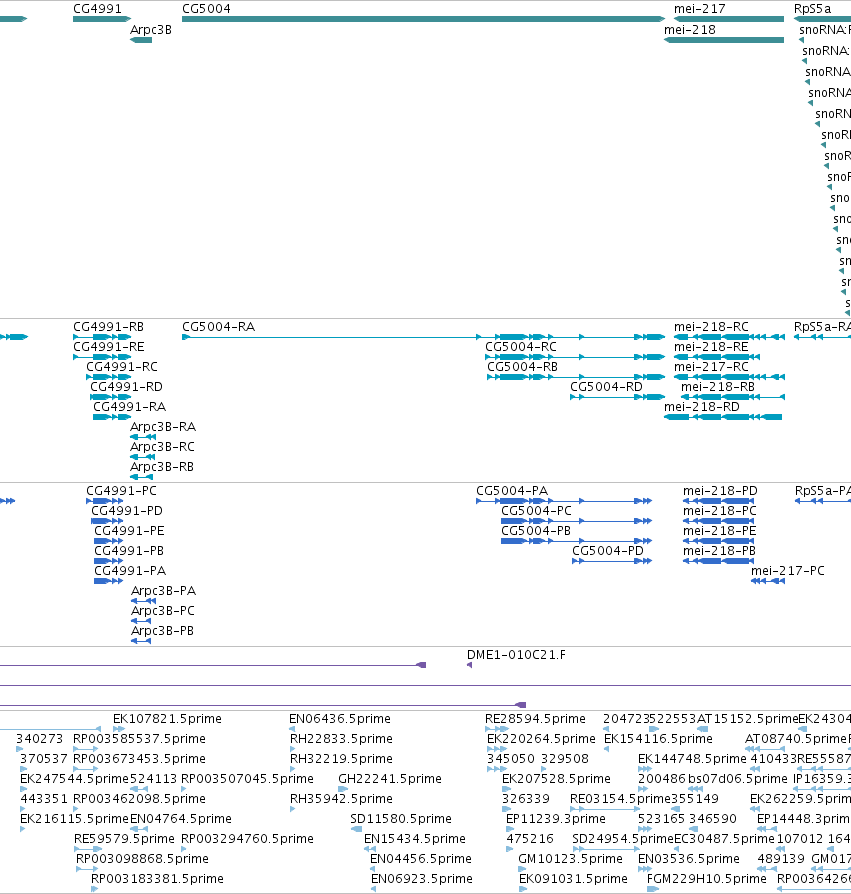The height and width of the screenshot is (894, 851).
Task: Select EST RH22833.5prime
Action: click(341, 738)
